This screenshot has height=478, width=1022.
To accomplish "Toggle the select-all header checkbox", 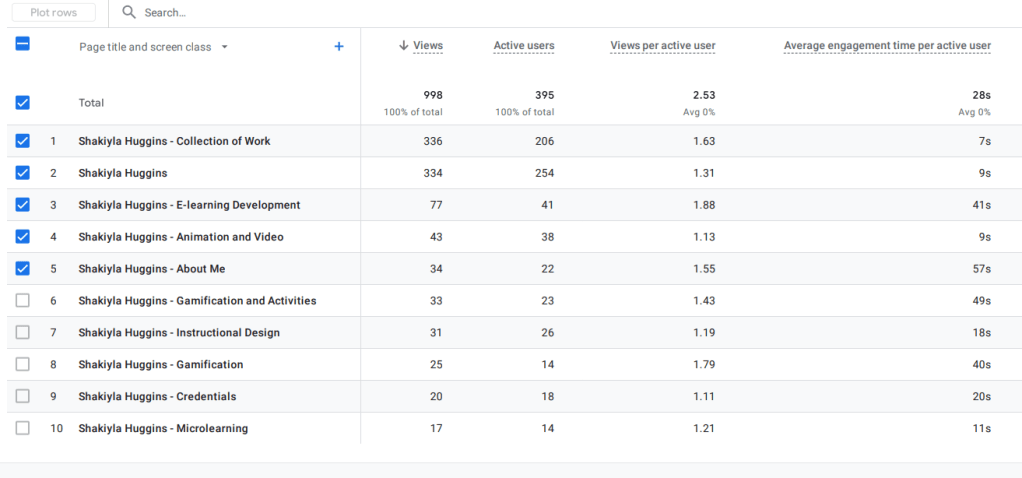I will coord(23,43).
